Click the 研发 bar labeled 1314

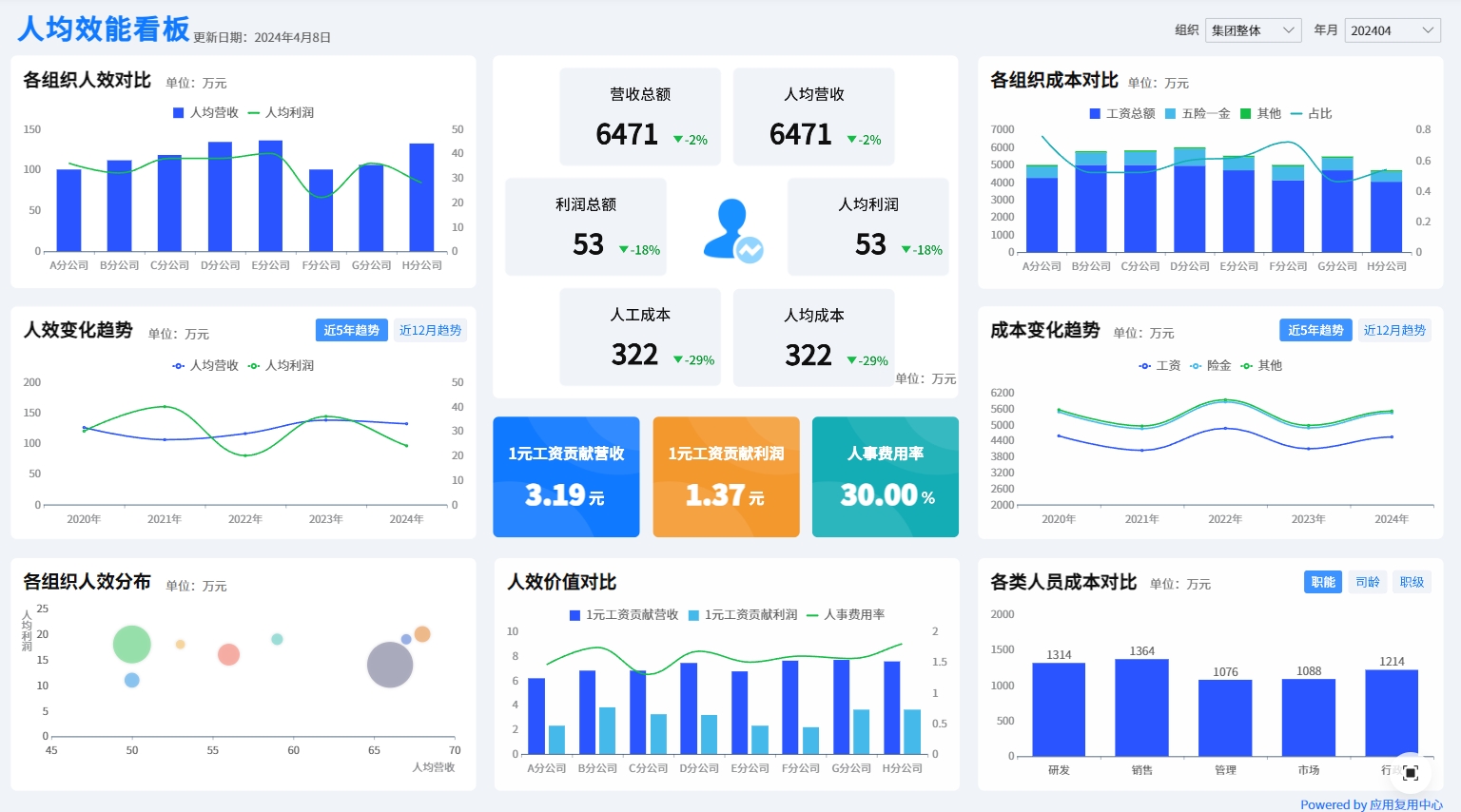[x=1059, y=709]
